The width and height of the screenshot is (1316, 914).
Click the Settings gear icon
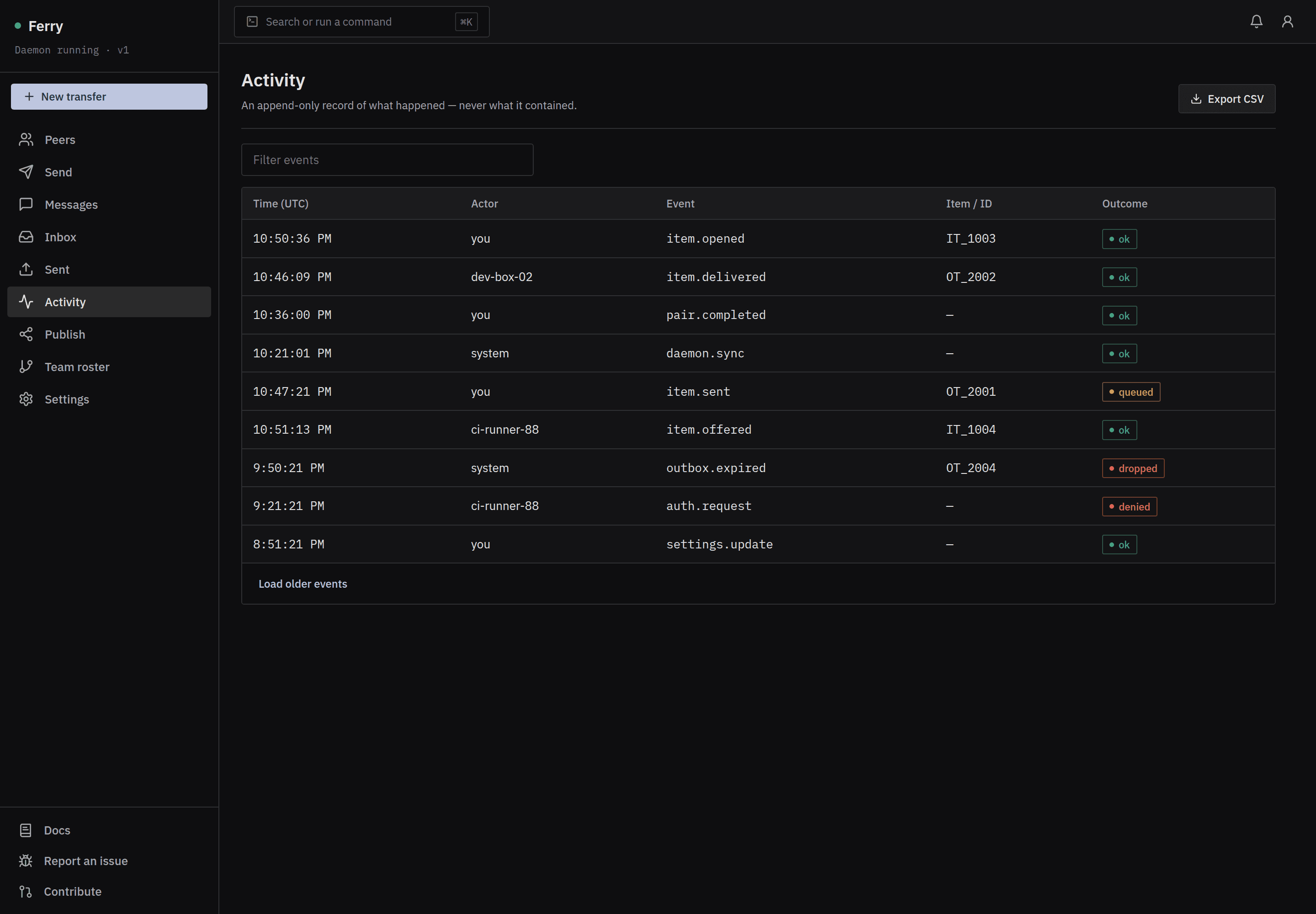(x=26, y=399)
